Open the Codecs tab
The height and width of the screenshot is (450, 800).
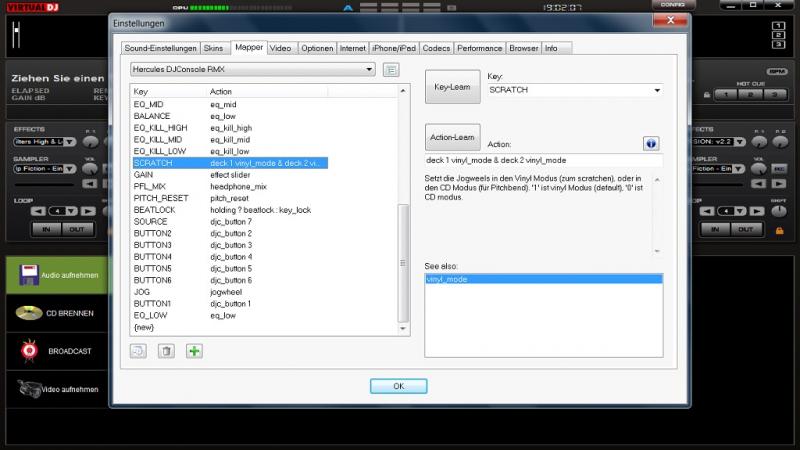tap(436, 48)
